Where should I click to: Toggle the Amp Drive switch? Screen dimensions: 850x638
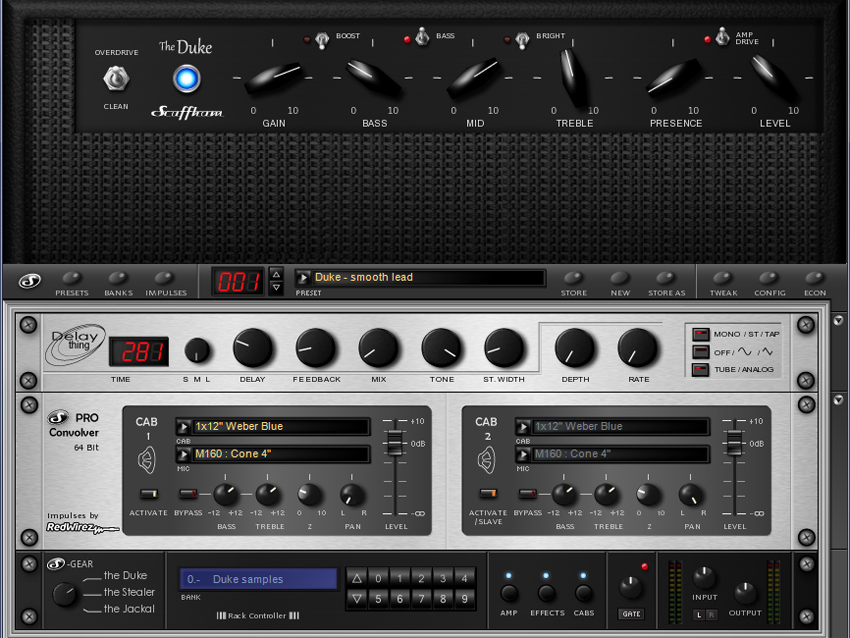723,37
